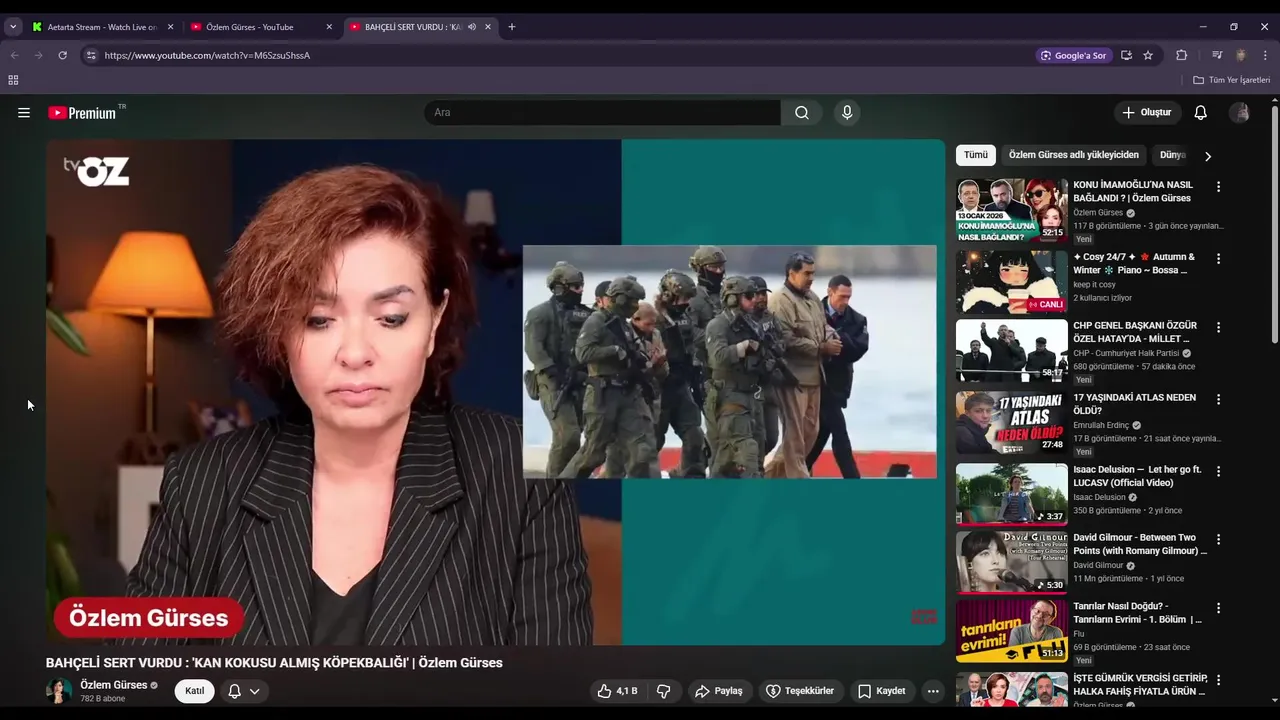Viewport: 1280px width, 720px height.
Task: Click Google'a Sor button in address bar
Action: click(x=1073, y=55)
